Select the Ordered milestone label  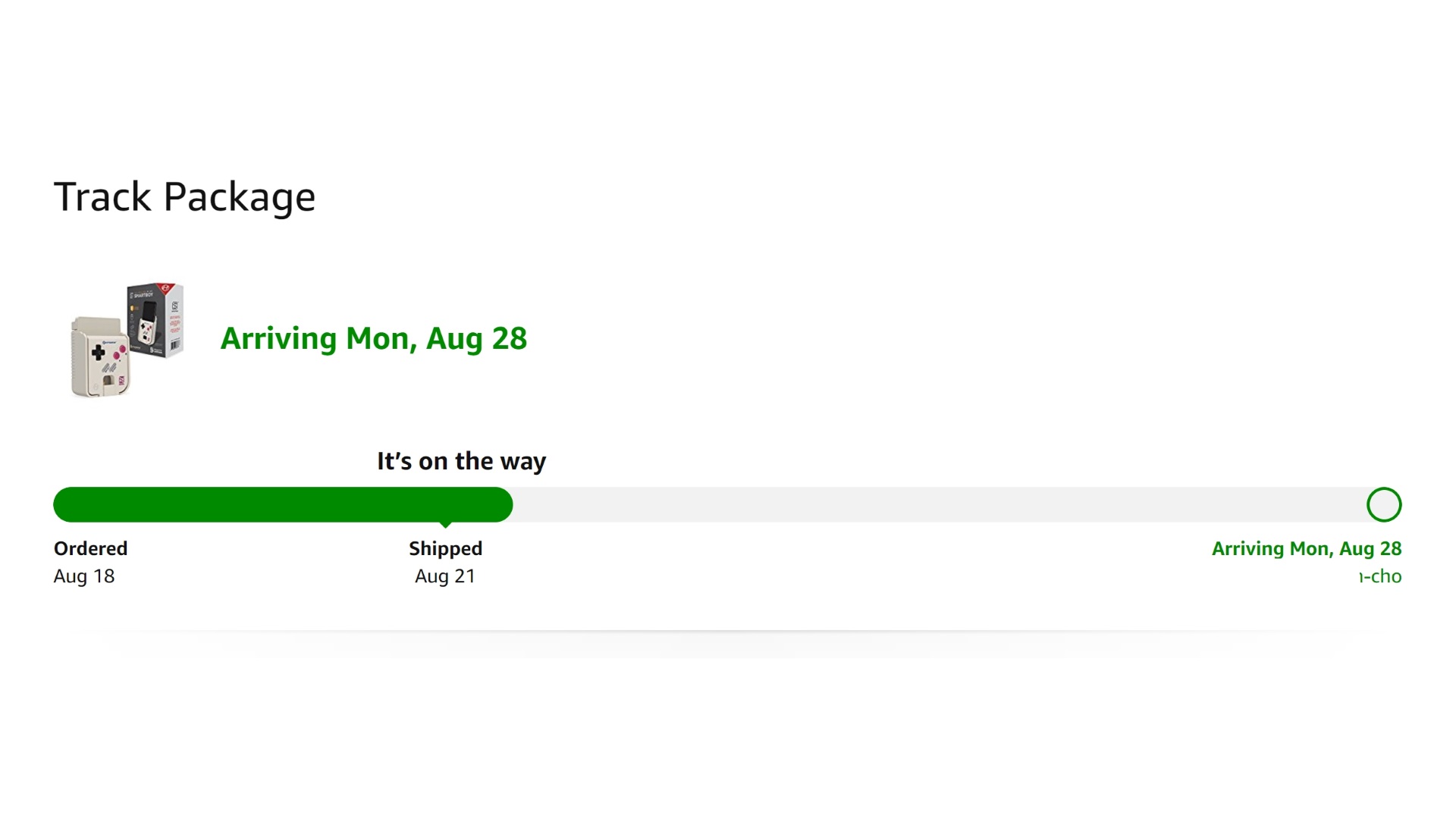90,548
